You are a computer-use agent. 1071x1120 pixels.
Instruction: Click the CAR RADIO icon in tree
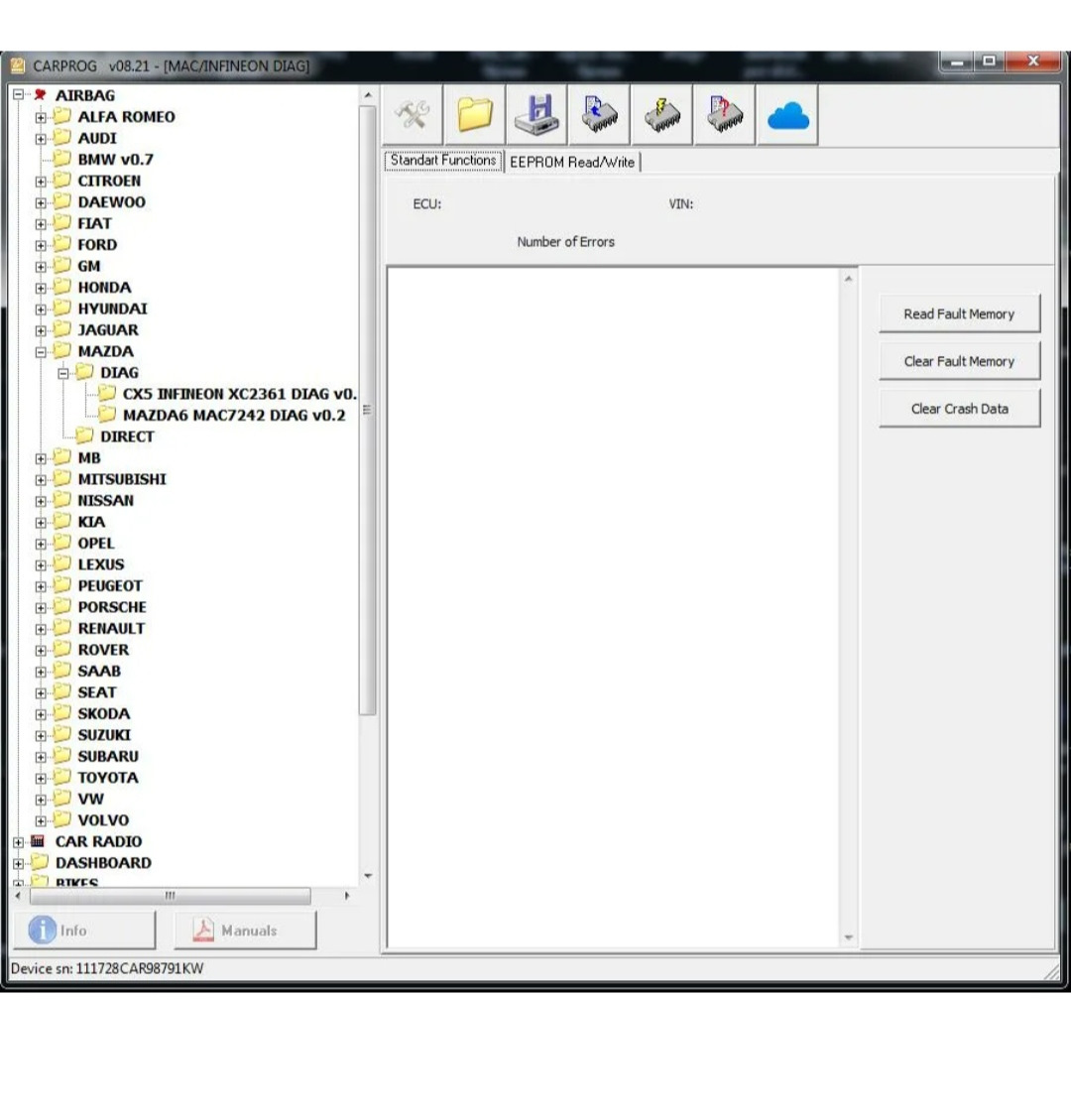click(39, 841)
